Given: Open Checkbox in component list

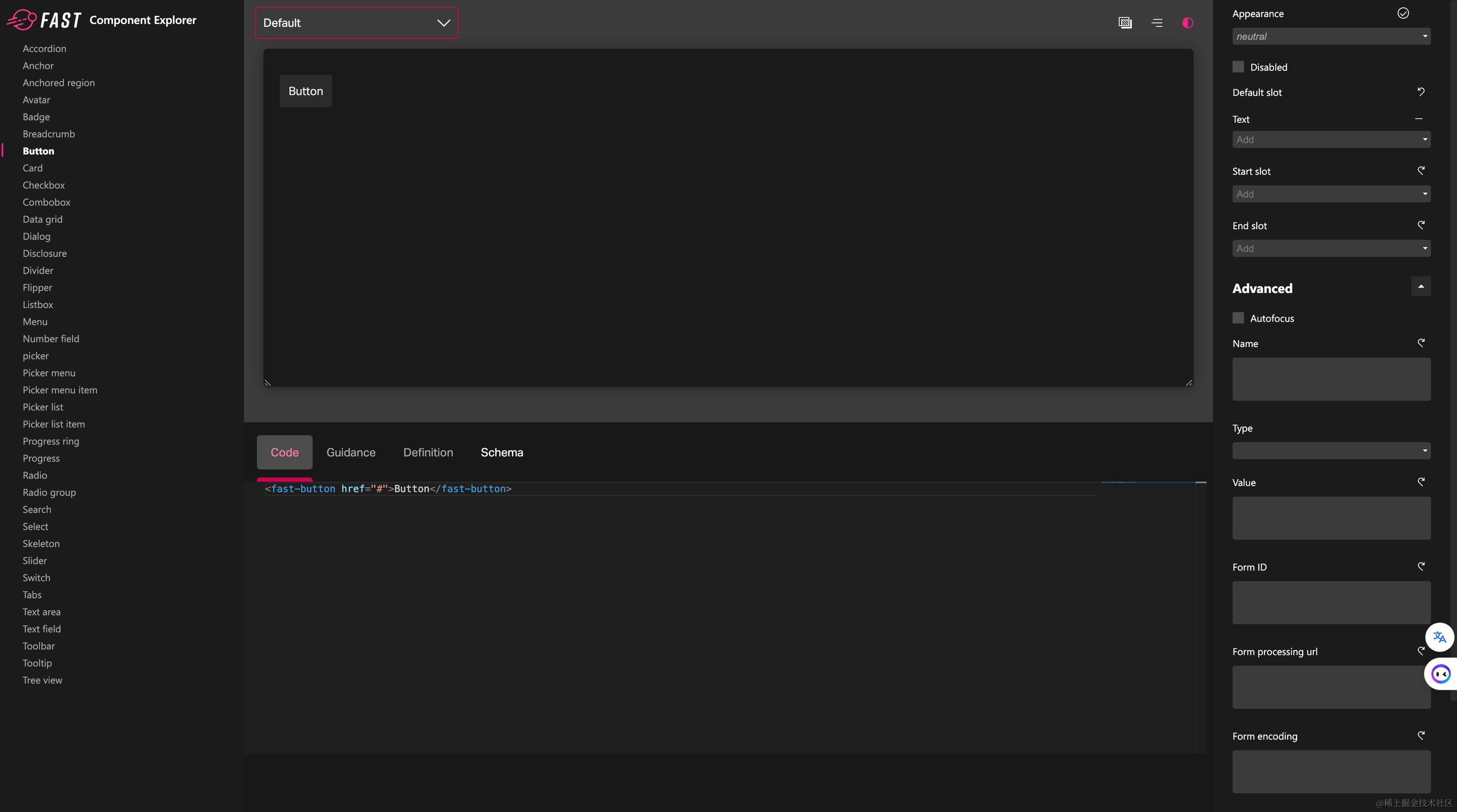Looking at the screenshot, I should [43, 185].
